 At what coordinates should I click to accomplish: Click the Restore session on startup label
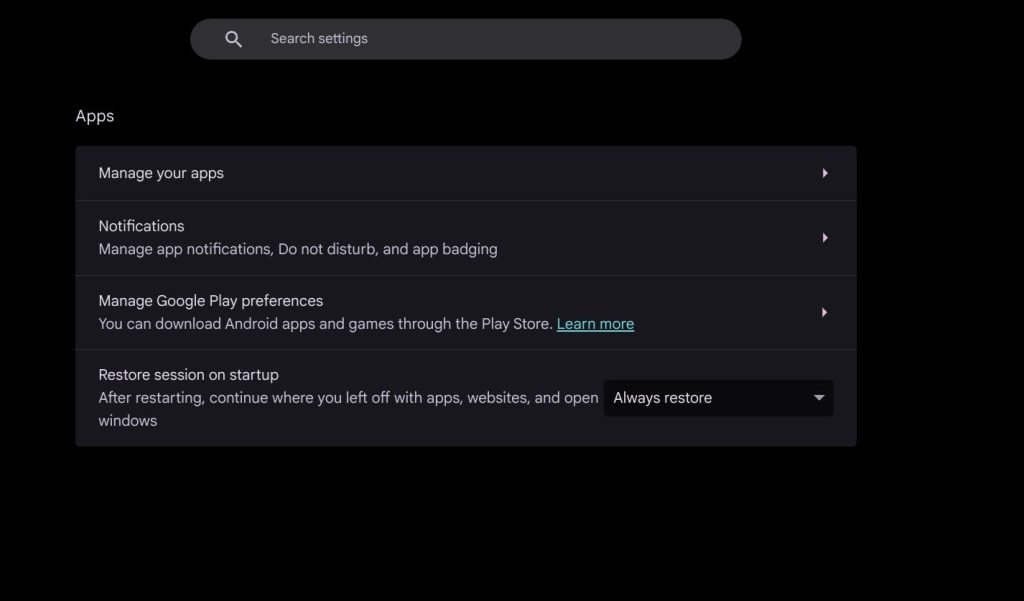coord(188,375)
